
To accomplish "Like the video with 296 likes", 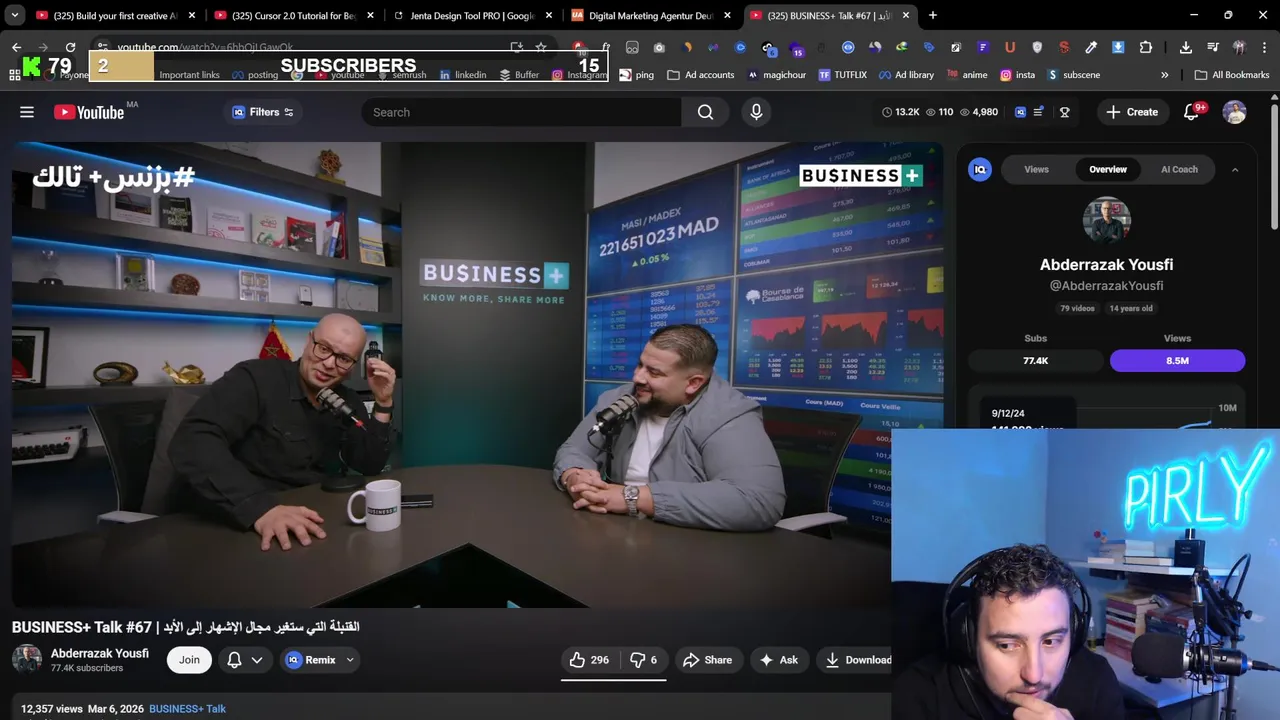I will coord(589,660).
